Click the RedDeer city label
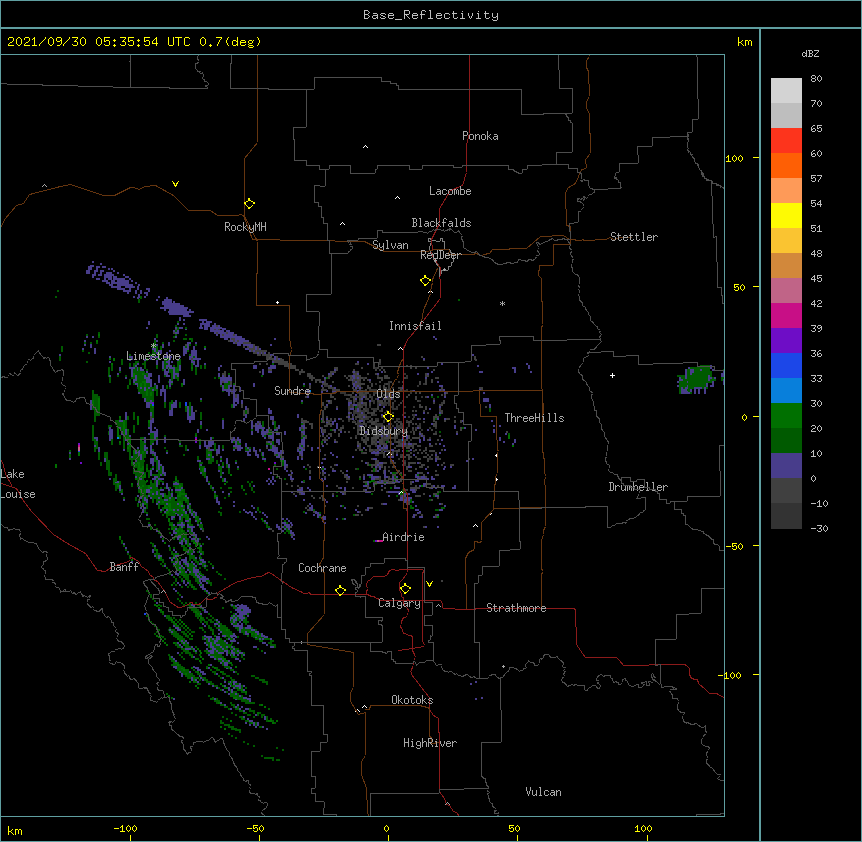The width and height of the screenshot is (862, 842). [x=440, y=255]
